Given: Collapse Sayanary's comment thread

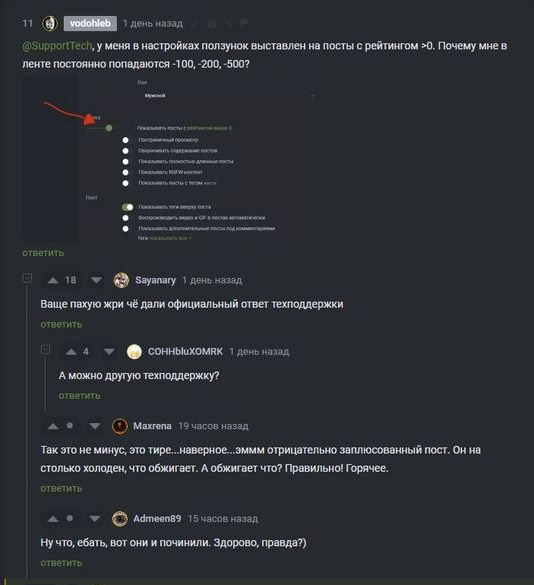Looking at the screenshot, I should [27, 278].
